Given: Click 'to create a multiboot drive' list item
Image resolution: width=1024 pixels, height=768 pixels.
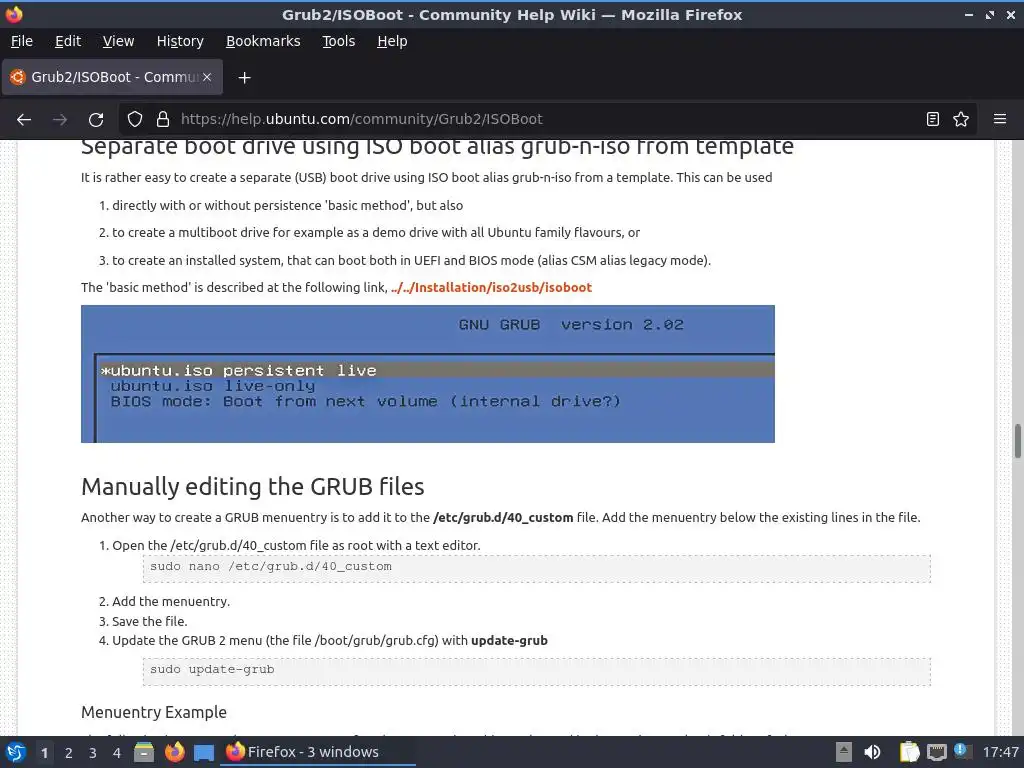Looking at the screenshot, I should [x=370, y=232].
